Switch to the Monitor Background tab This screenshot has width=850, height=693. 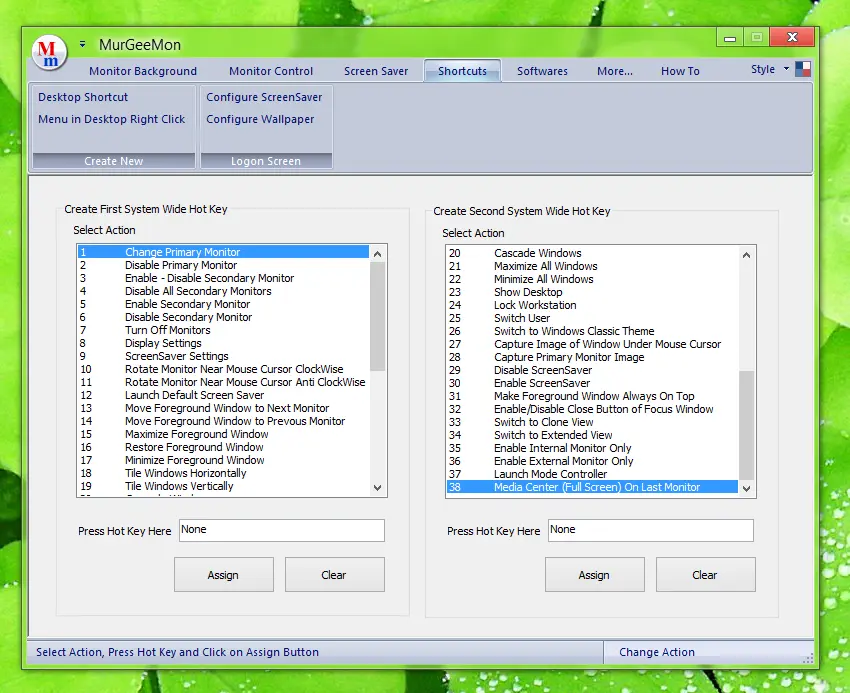[143, 71]
